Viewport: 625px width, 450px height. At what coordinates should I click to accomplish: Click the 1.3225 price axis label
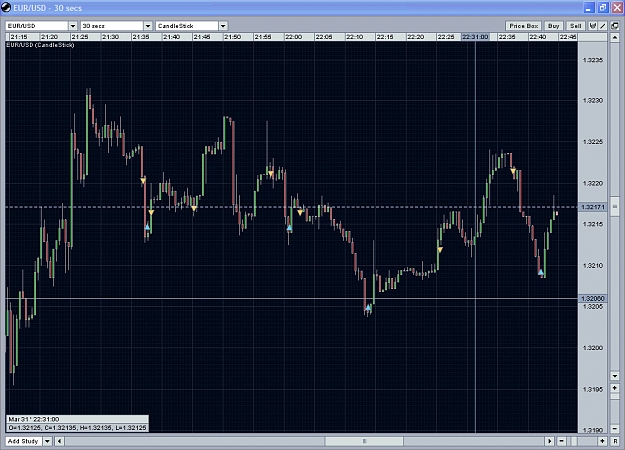[x=593, y=142]
